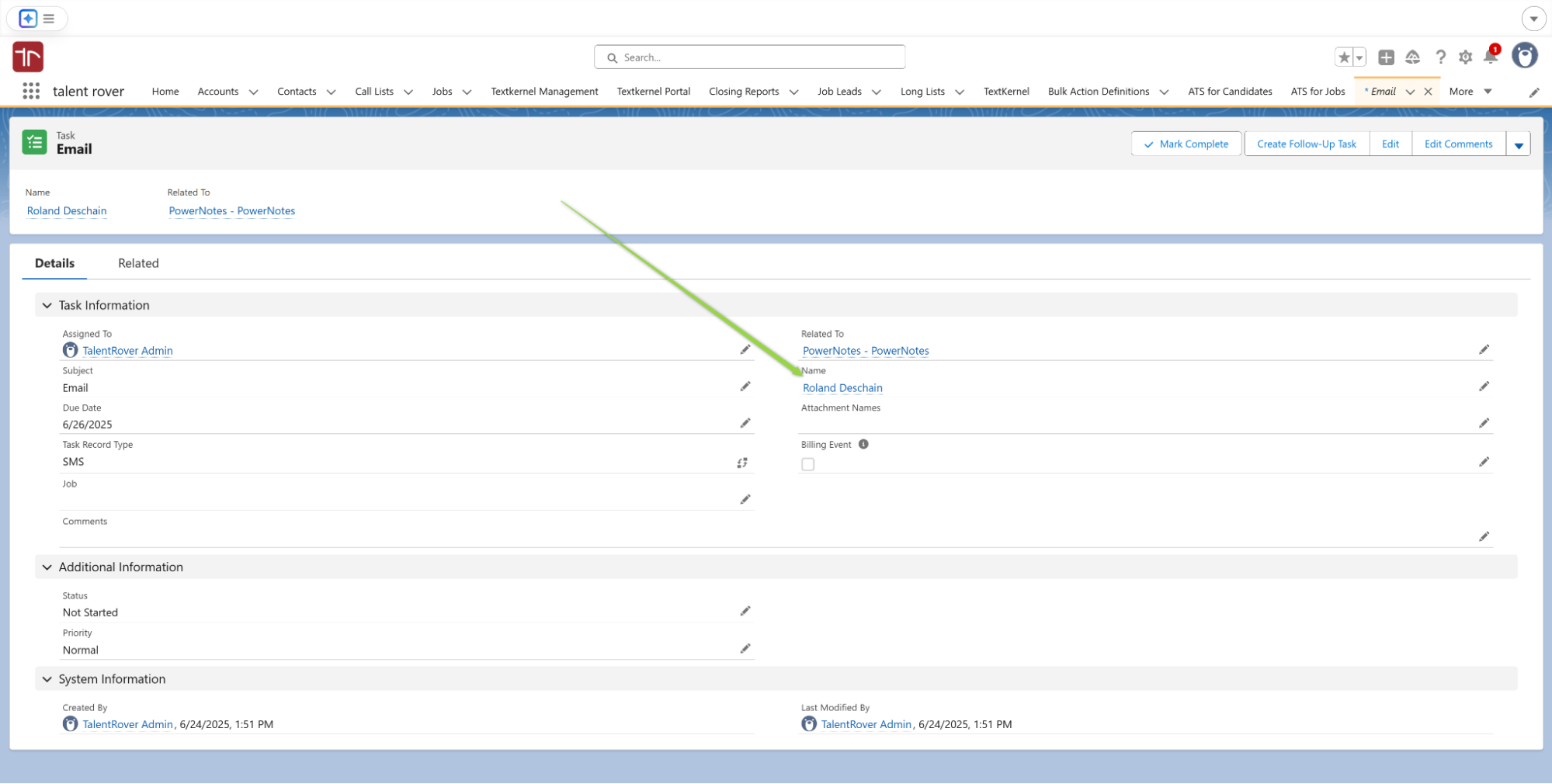Click the Talent Rover logo

(28, 57)
